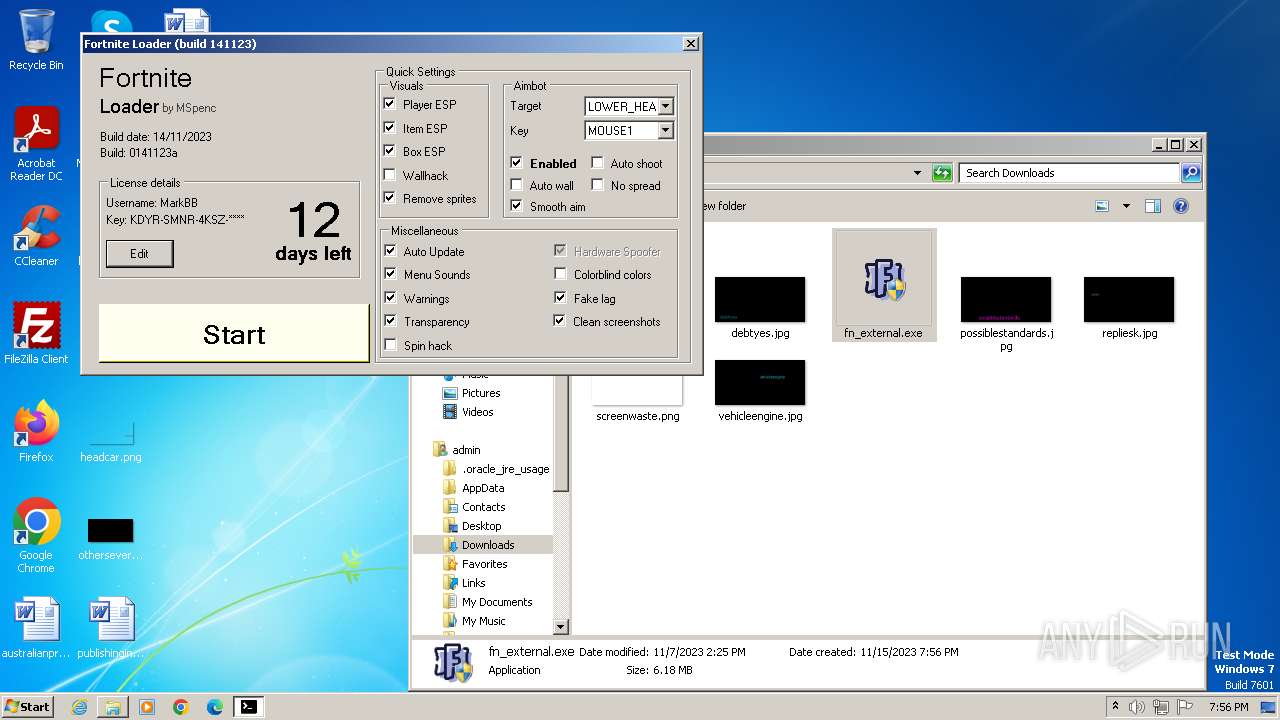The image size is (1280, 720).
Task: Open Acrobat Reader DC desktop shortcut
Action: (x=36, y=144)
